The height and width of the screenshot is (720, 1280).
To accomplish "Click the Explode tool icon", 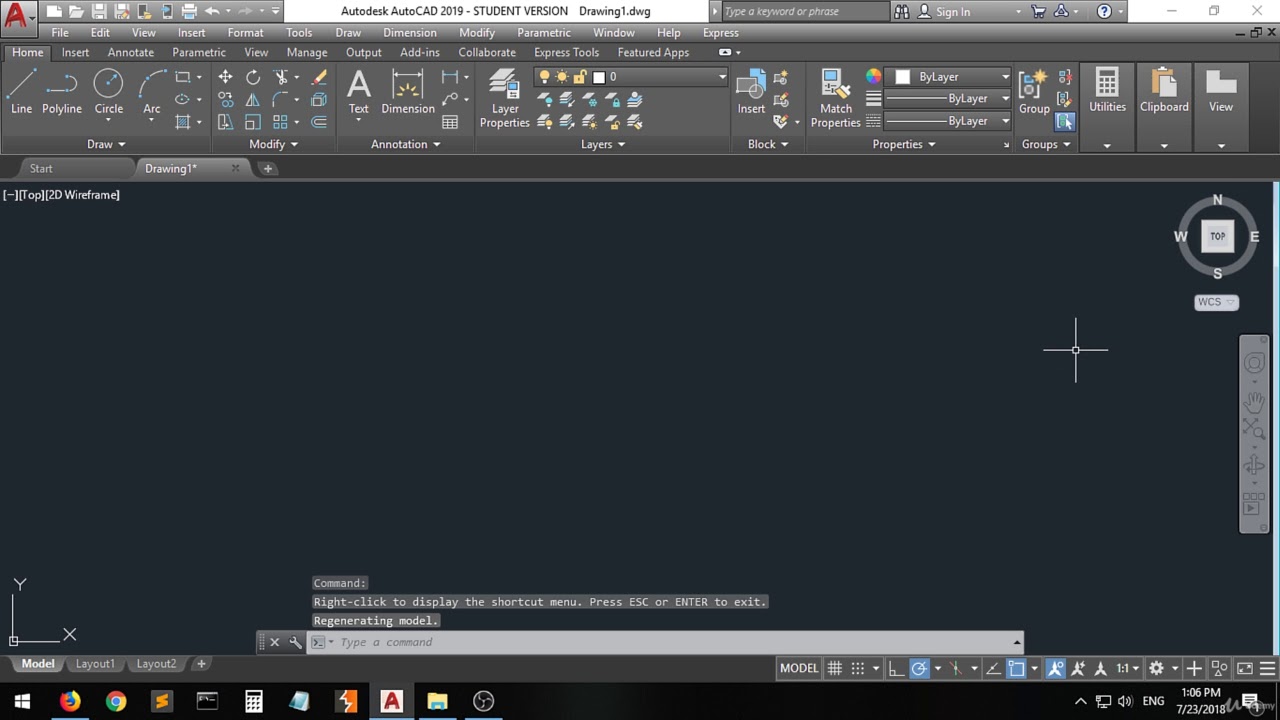I will click(319, 100).
